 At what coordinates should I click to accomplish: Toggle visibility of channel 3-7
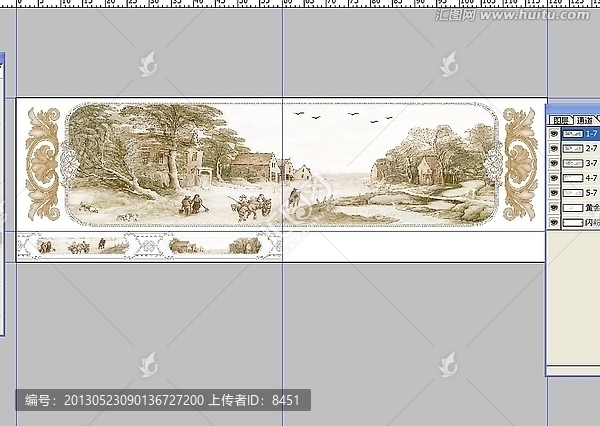click(x=554, y=163)
